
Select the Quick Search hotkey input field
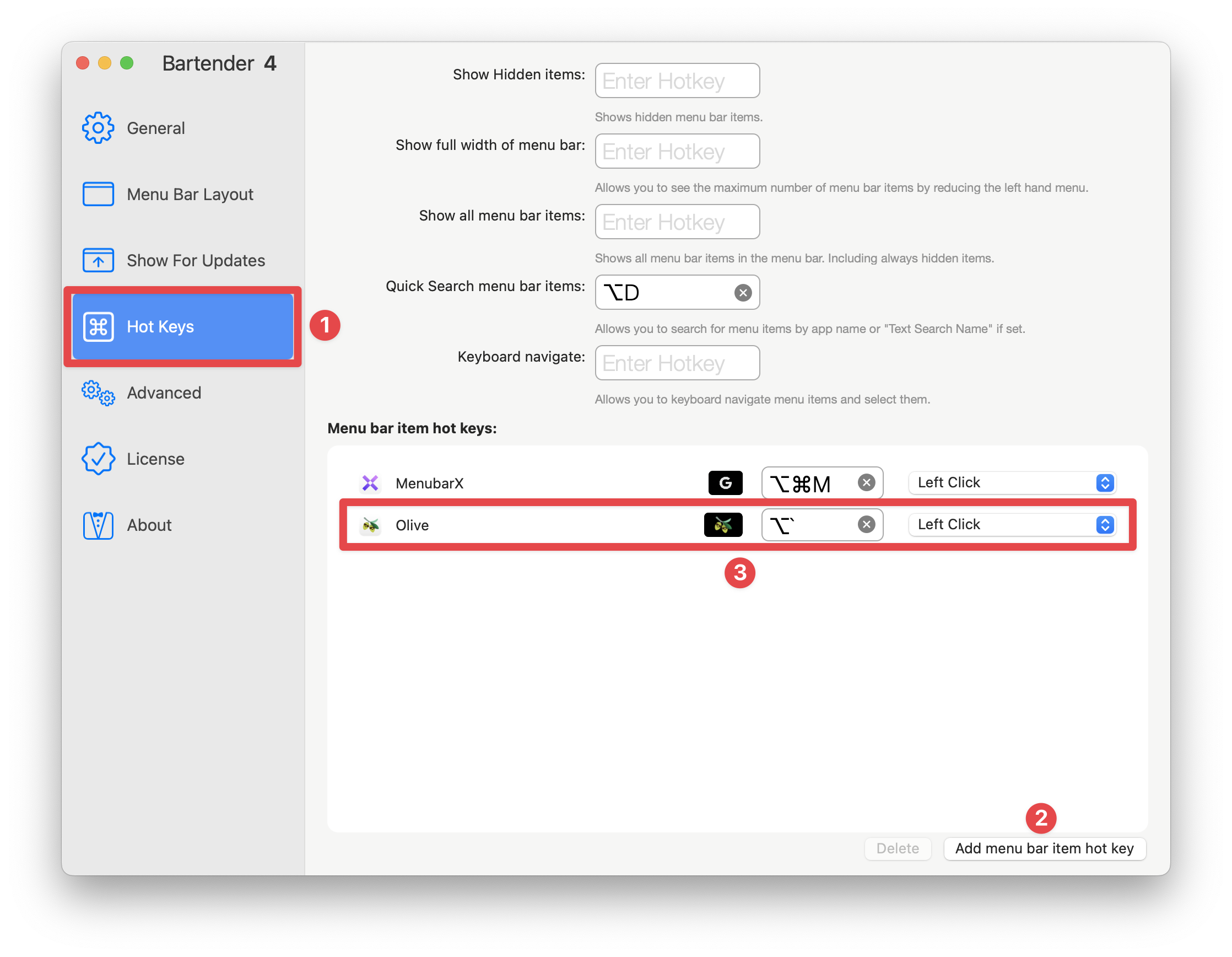click(676, 292)
